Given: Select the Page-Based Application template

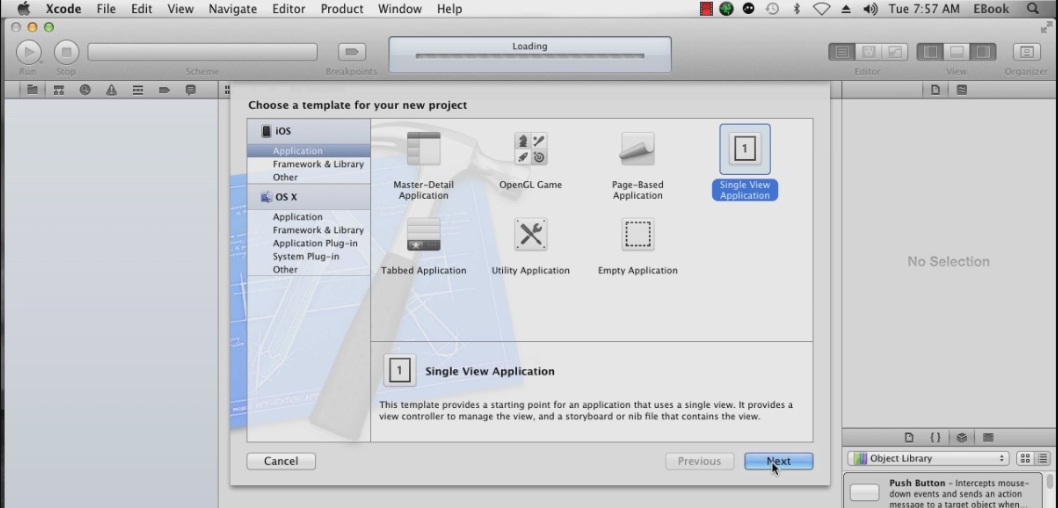Looking at the screenshot, I should 638,165.
